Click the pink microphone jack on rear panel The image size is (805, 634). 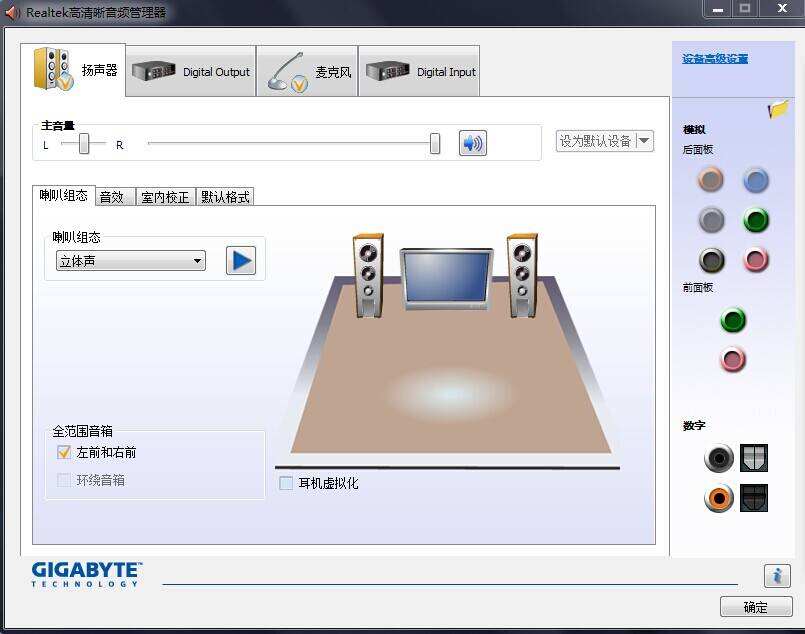[755, 260]
